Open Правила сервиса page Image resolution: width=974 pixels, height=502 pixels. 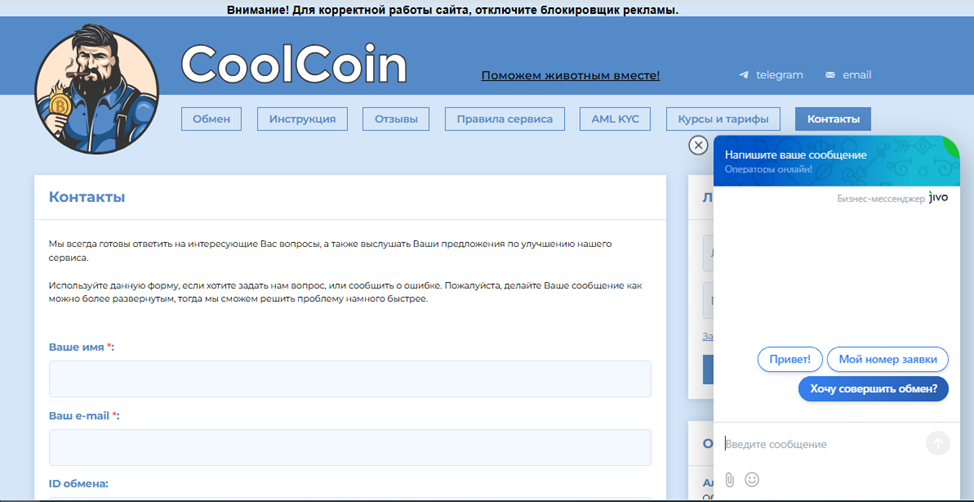click(x=504, y=119)
